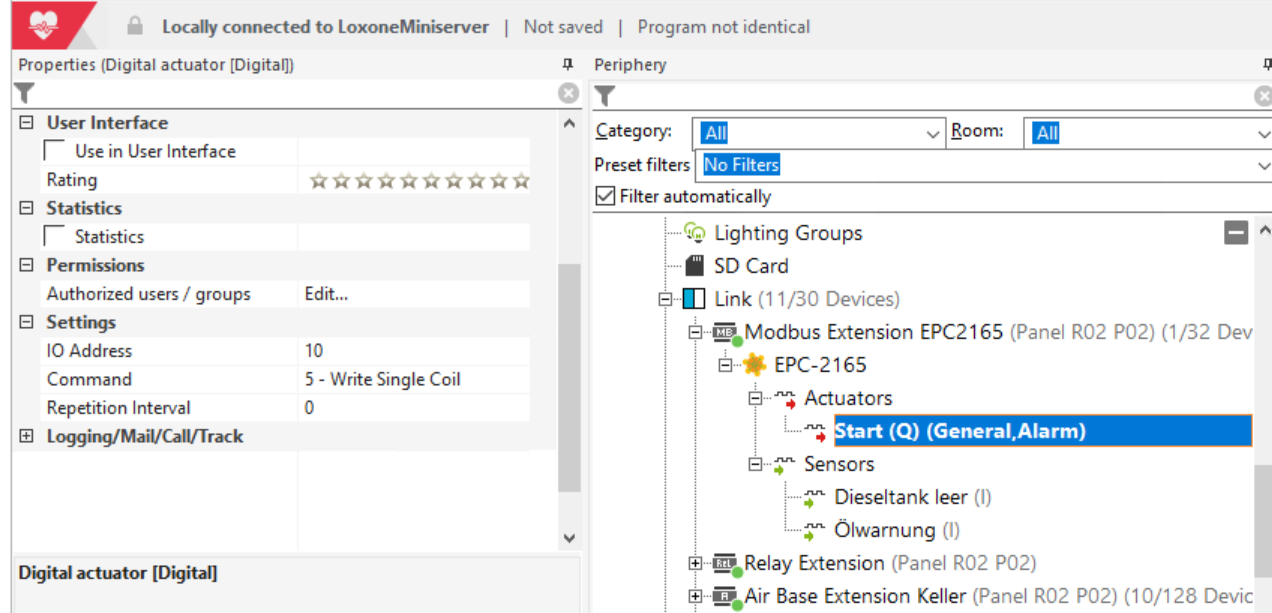This screenshot has height=613, width=1272.
Task: Select the Ölwarnung sensor row
Action: point(897,530)
